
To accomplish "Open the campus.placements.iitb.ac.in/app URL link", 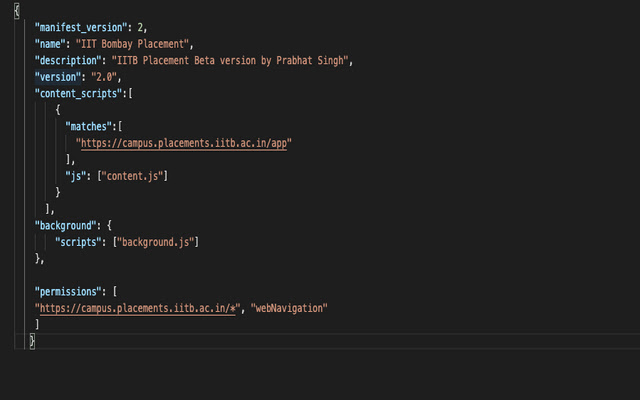I will pos(183,143).
